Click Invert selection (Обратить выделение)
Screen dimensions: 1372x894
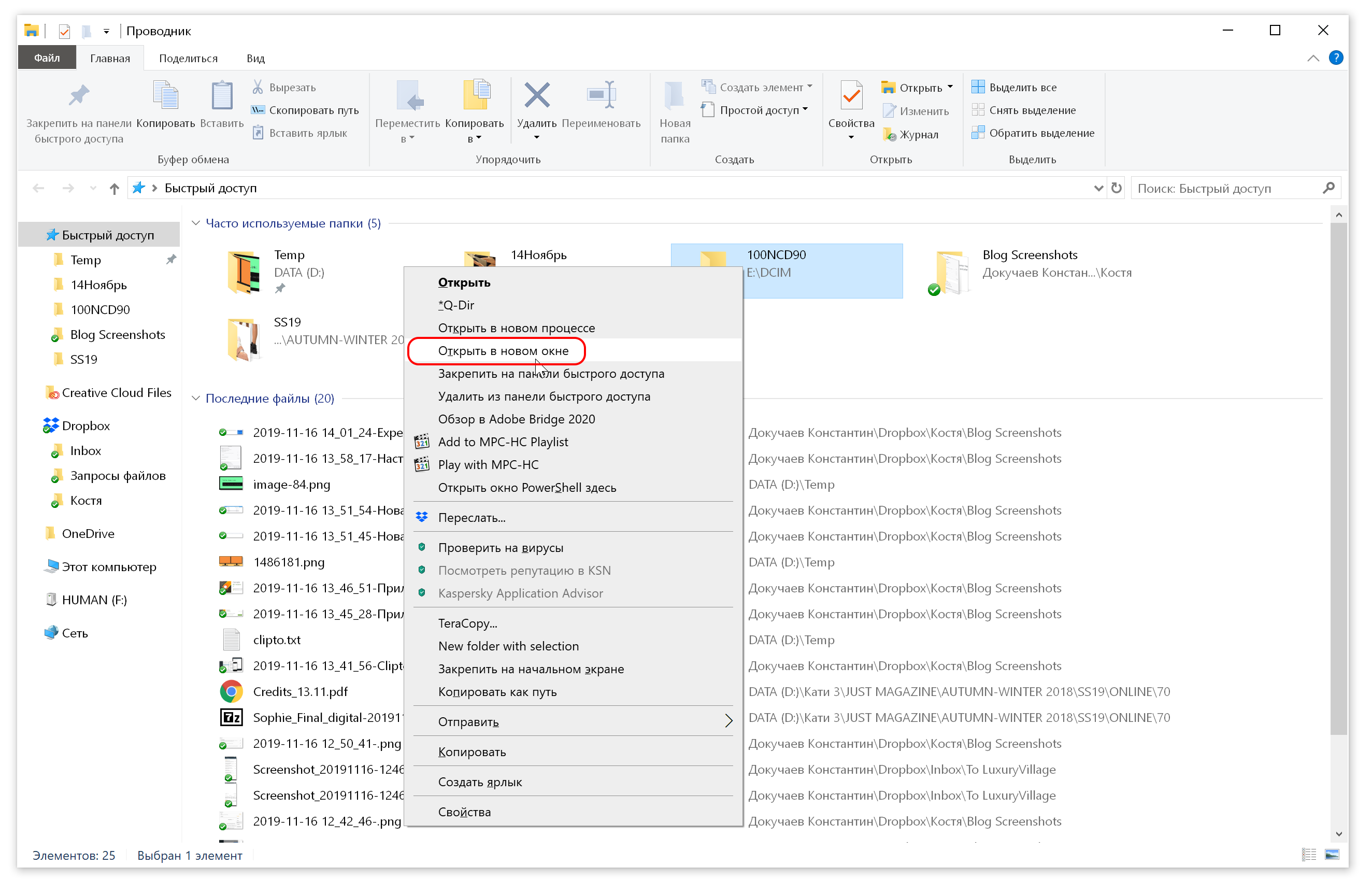point(1040,133)
